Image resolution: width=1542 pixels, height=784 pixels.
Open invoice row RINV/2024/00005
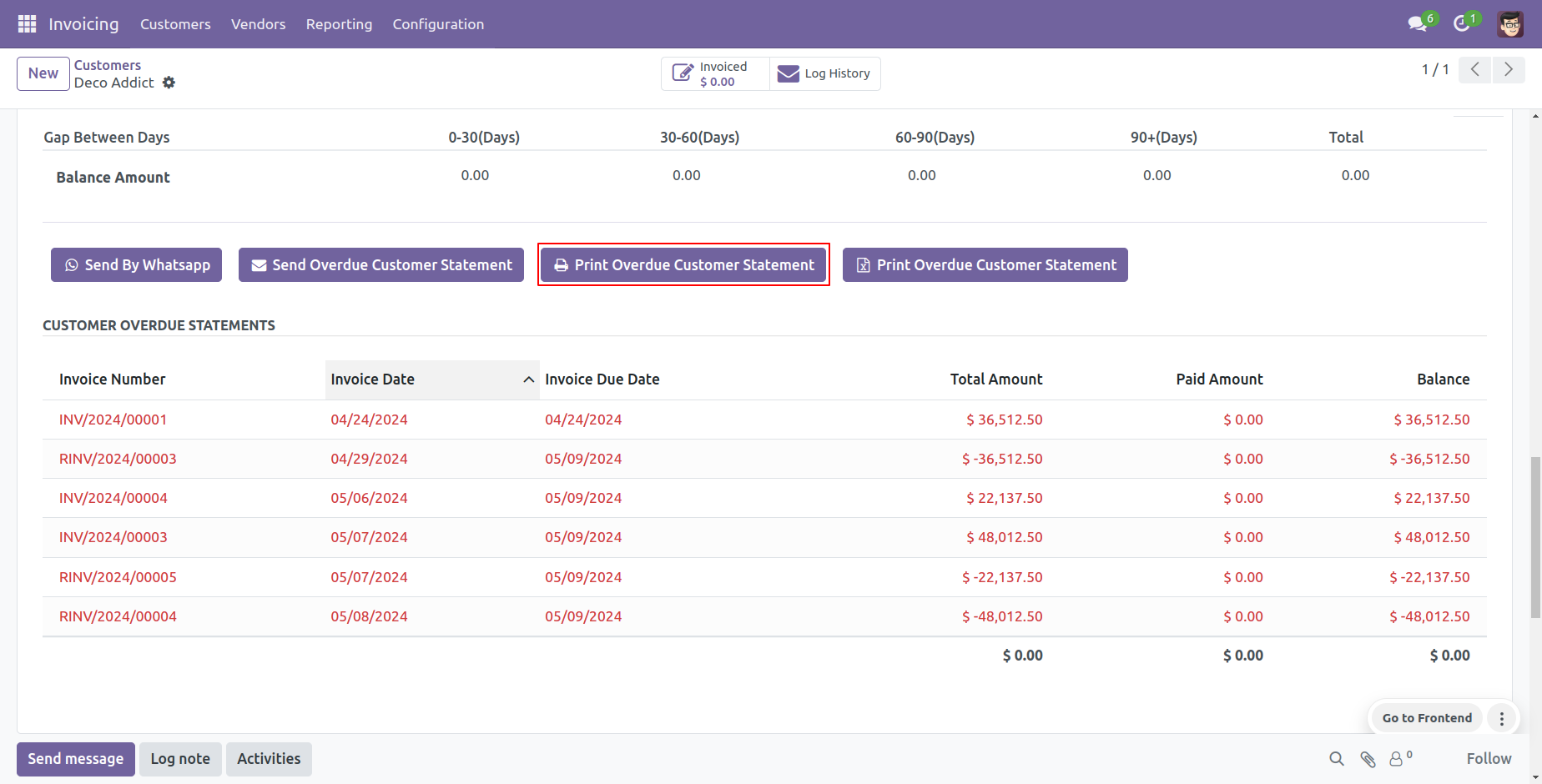[764, 577]
